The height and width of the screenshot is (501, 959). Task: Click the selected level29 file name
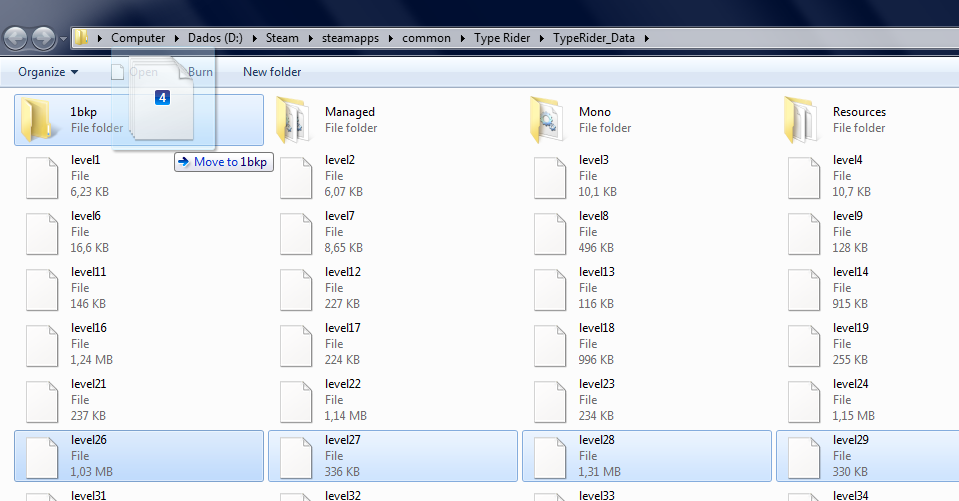(x=851, y=440)
